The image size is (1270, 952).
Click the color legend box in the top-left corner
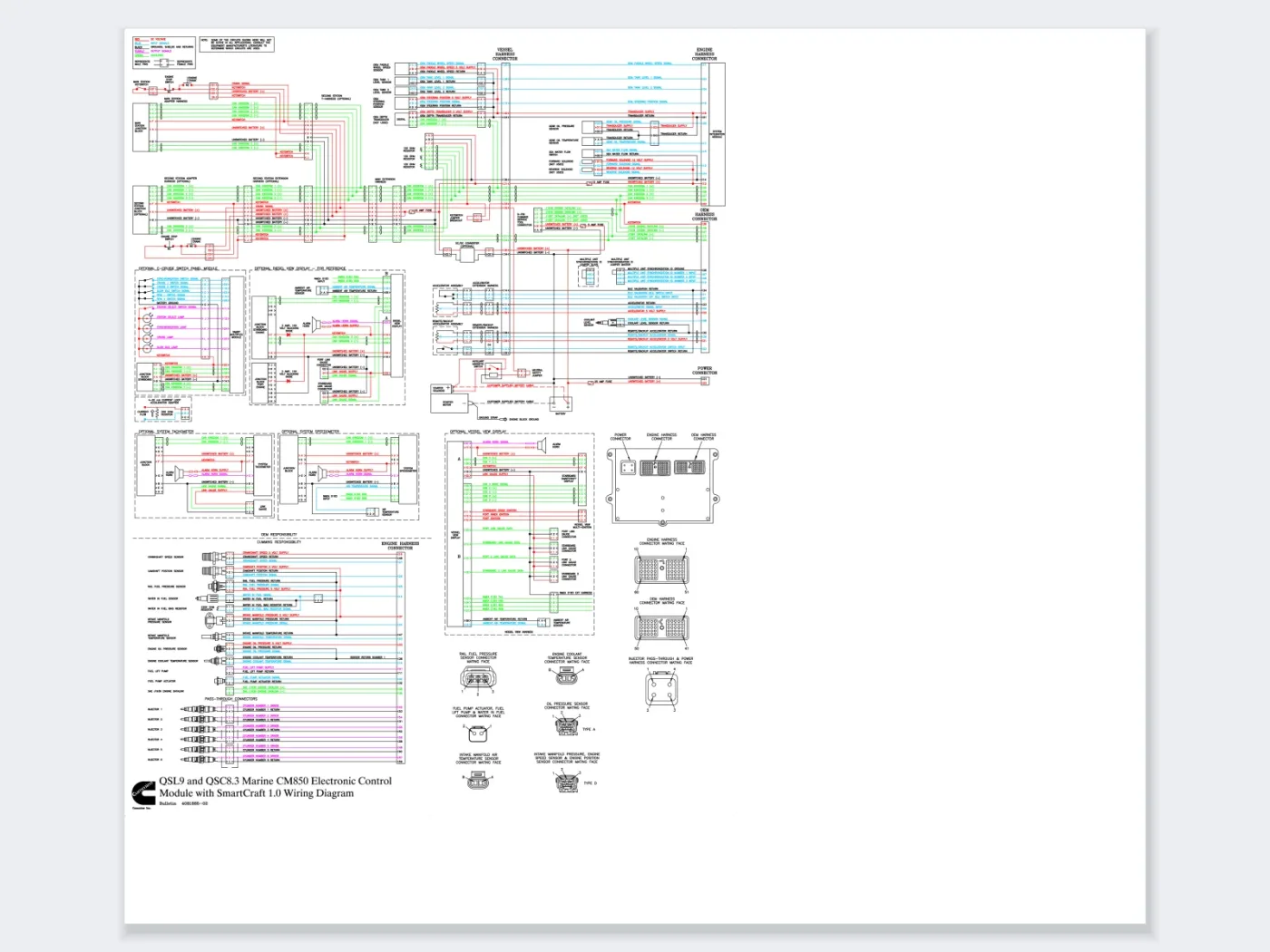pyautogui.click(x=166, y=52)
